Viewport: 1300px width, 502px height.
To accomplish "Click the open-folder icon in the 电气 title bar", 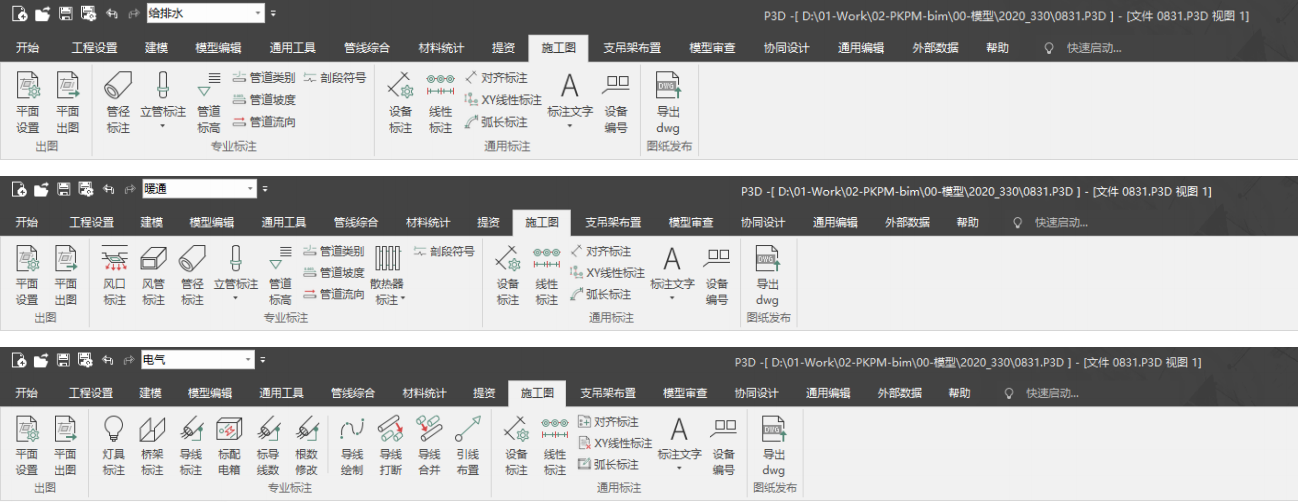I will tap(41, 360).
